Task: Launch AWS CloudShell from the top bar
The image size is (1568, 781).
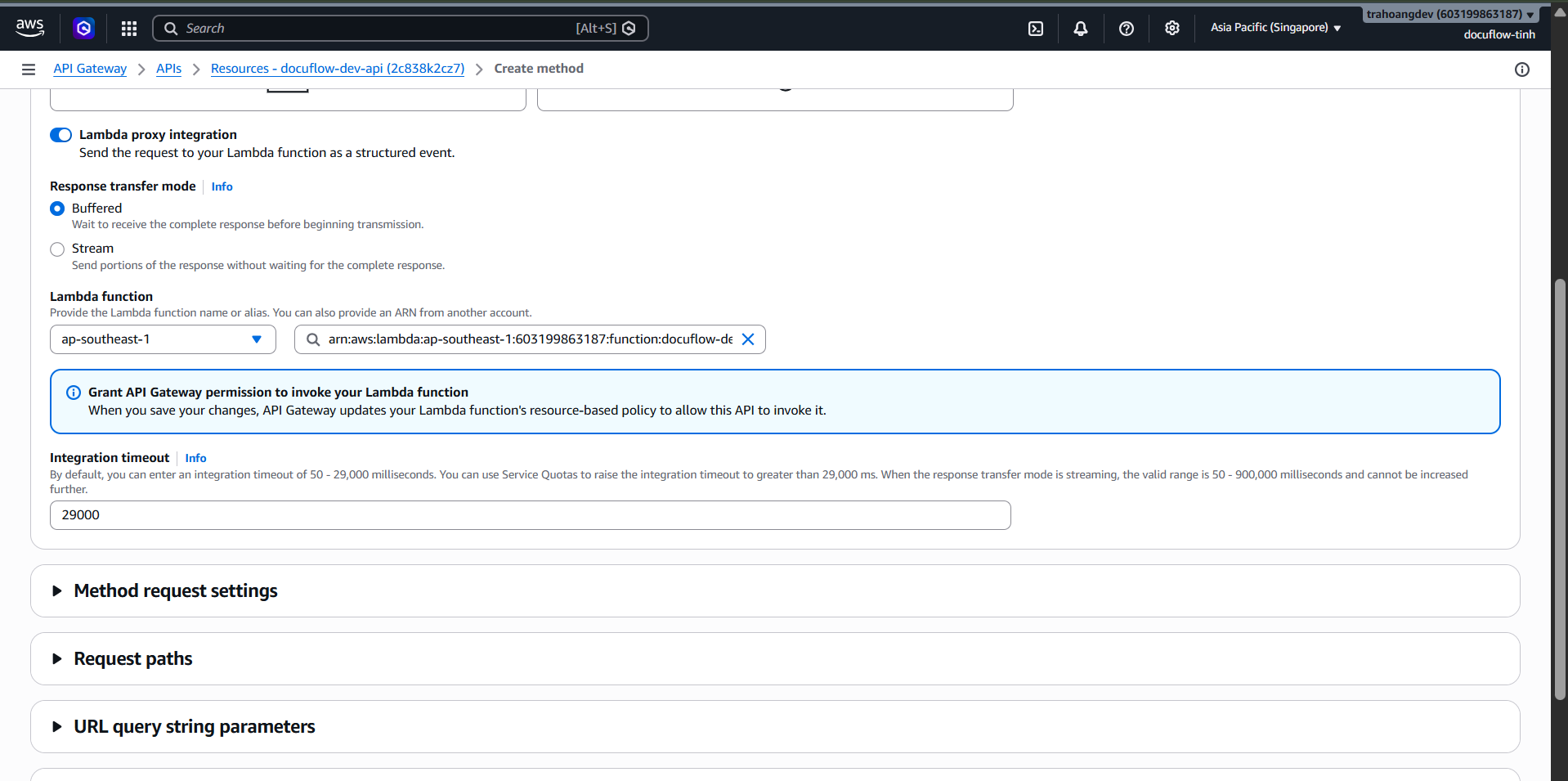Action: [1036, 29]
